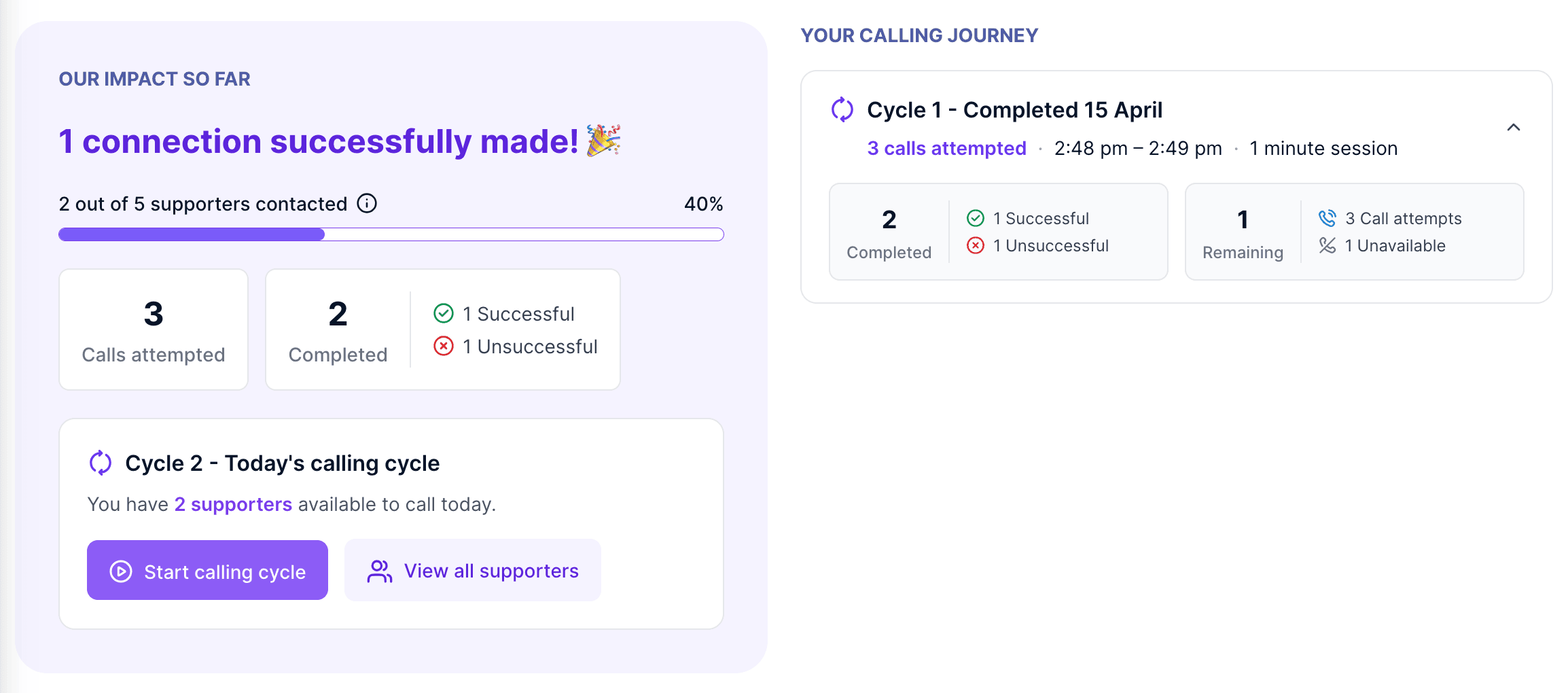Click the green success icon in Cycle 1 card
The image size is (1568, 693).
pos(976,218)
